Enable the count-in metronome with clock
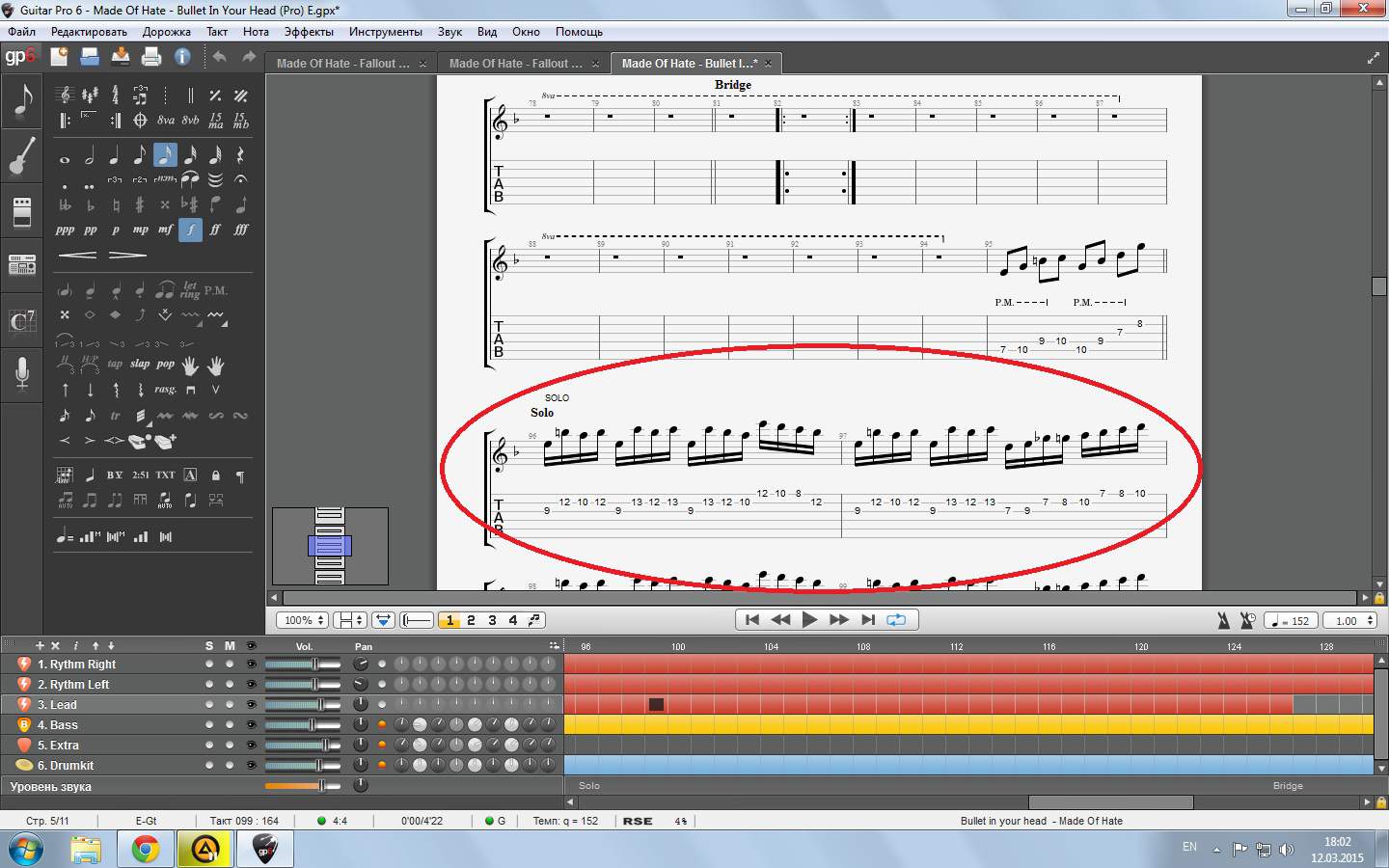The image size is (1389, 868). pyautogui.click(x=1247, y=620)
